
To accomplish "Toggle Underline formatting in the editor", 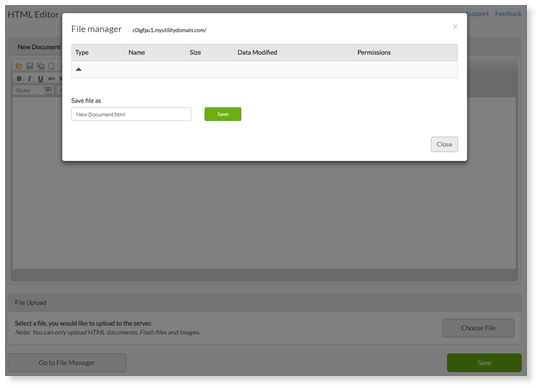I will click(41, 78).
